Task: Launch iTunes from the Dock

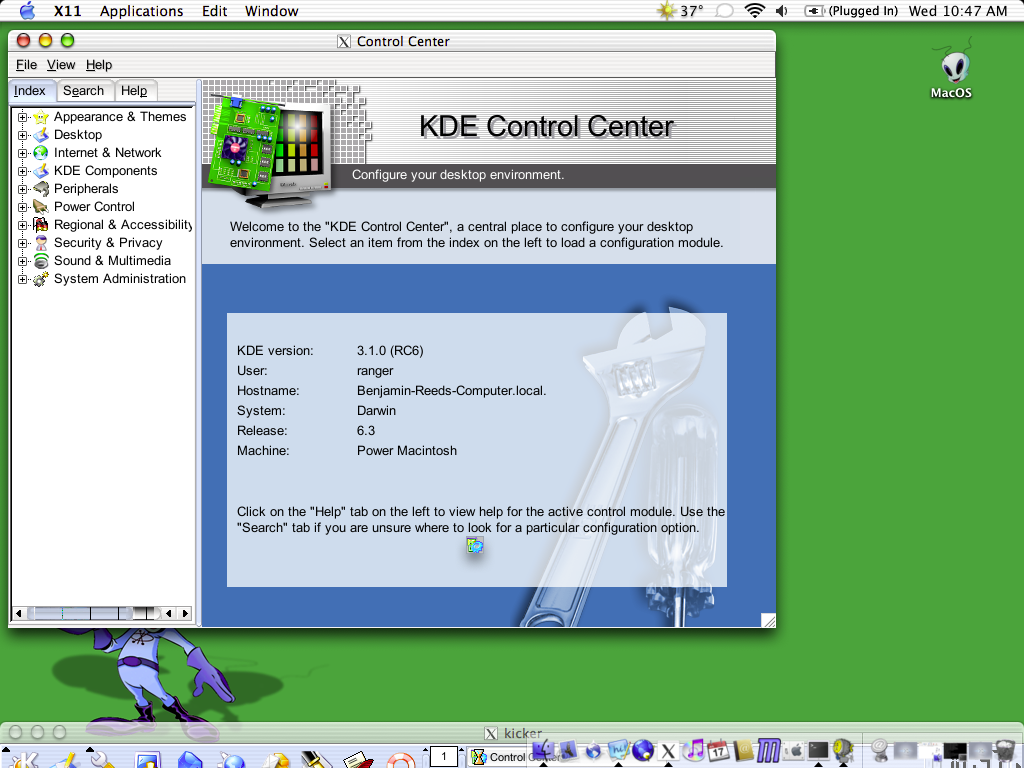Action: pos(694,750)
